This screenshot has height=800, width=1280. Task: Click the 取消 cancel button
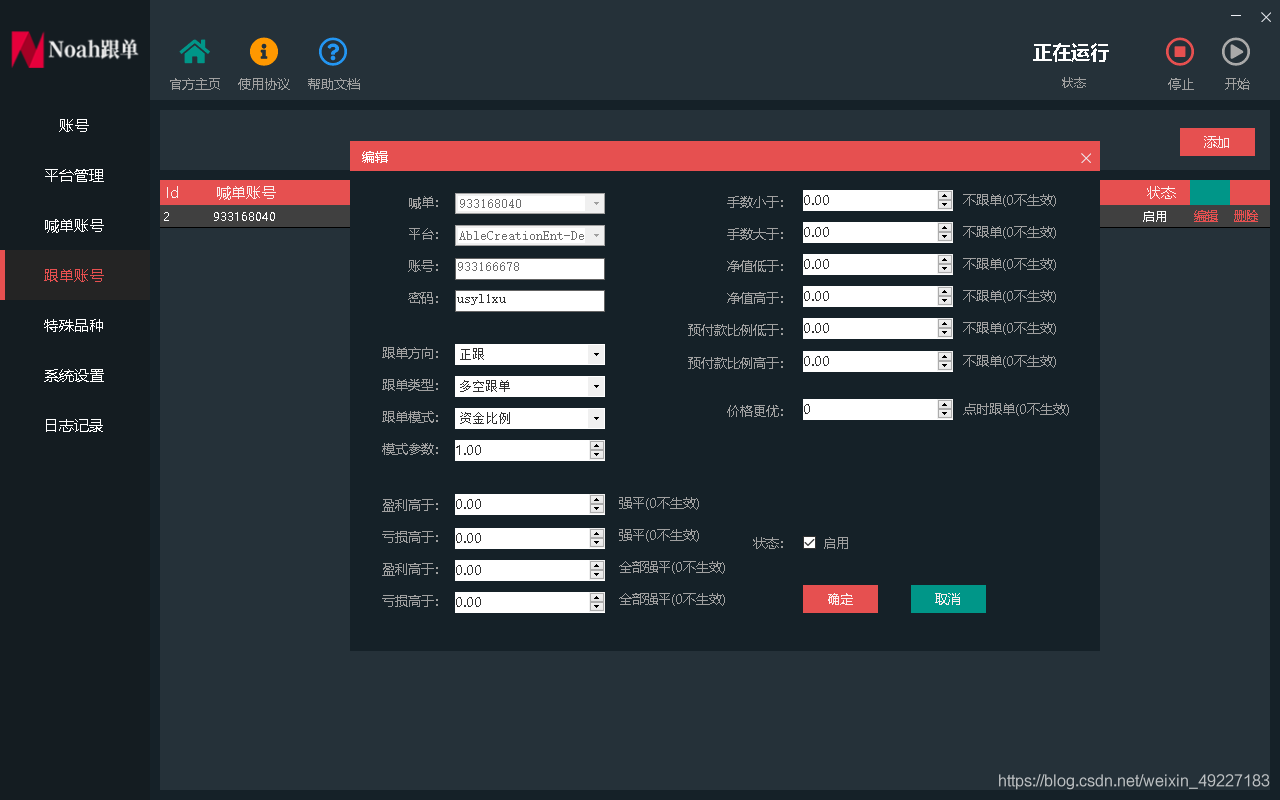click(948, 599)
